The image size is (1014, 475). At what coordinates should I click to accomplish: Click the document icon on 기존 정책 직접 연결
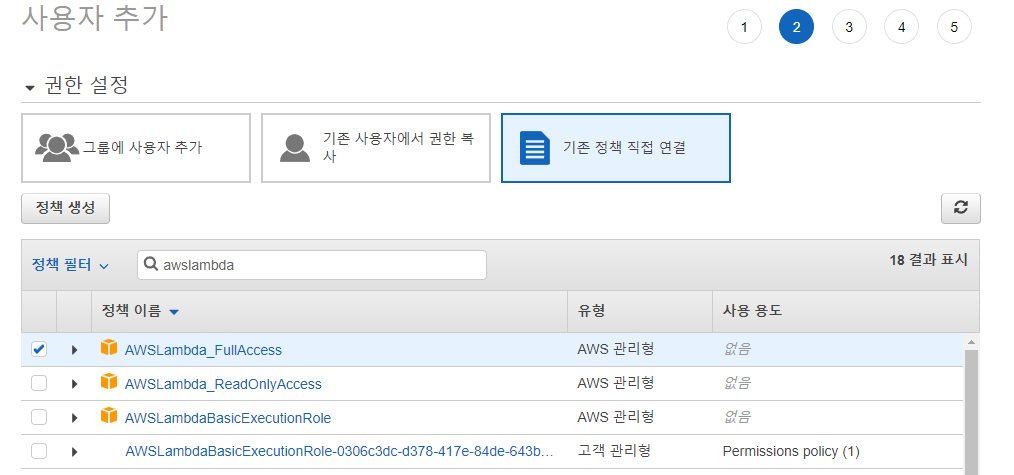pyautogui.click(x=535, y=148)
